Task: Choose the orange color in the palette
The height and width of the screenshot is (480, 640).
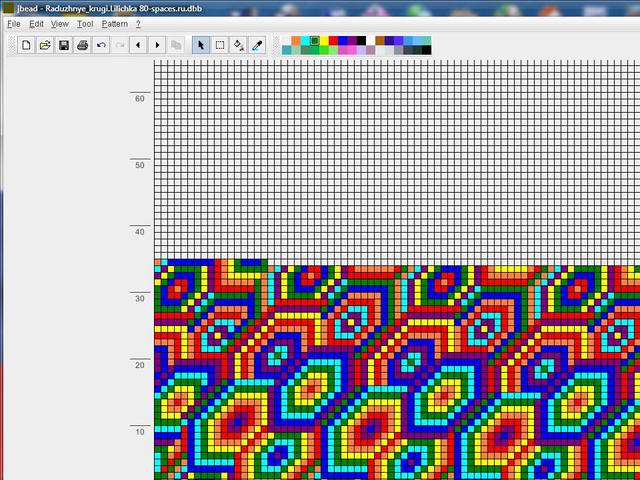Action: click(x=294, y=41)
